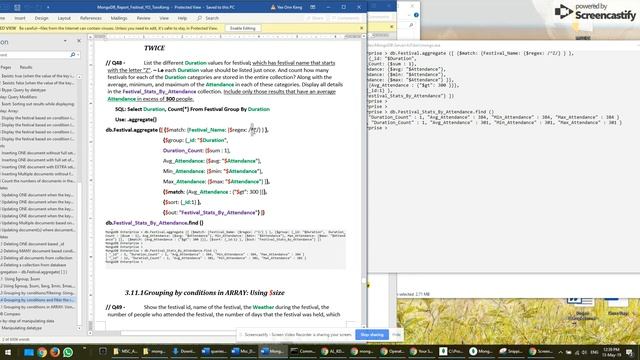The image size is (640, 360).
Task: Open ribbon display options icon
Action: [313, 7]
